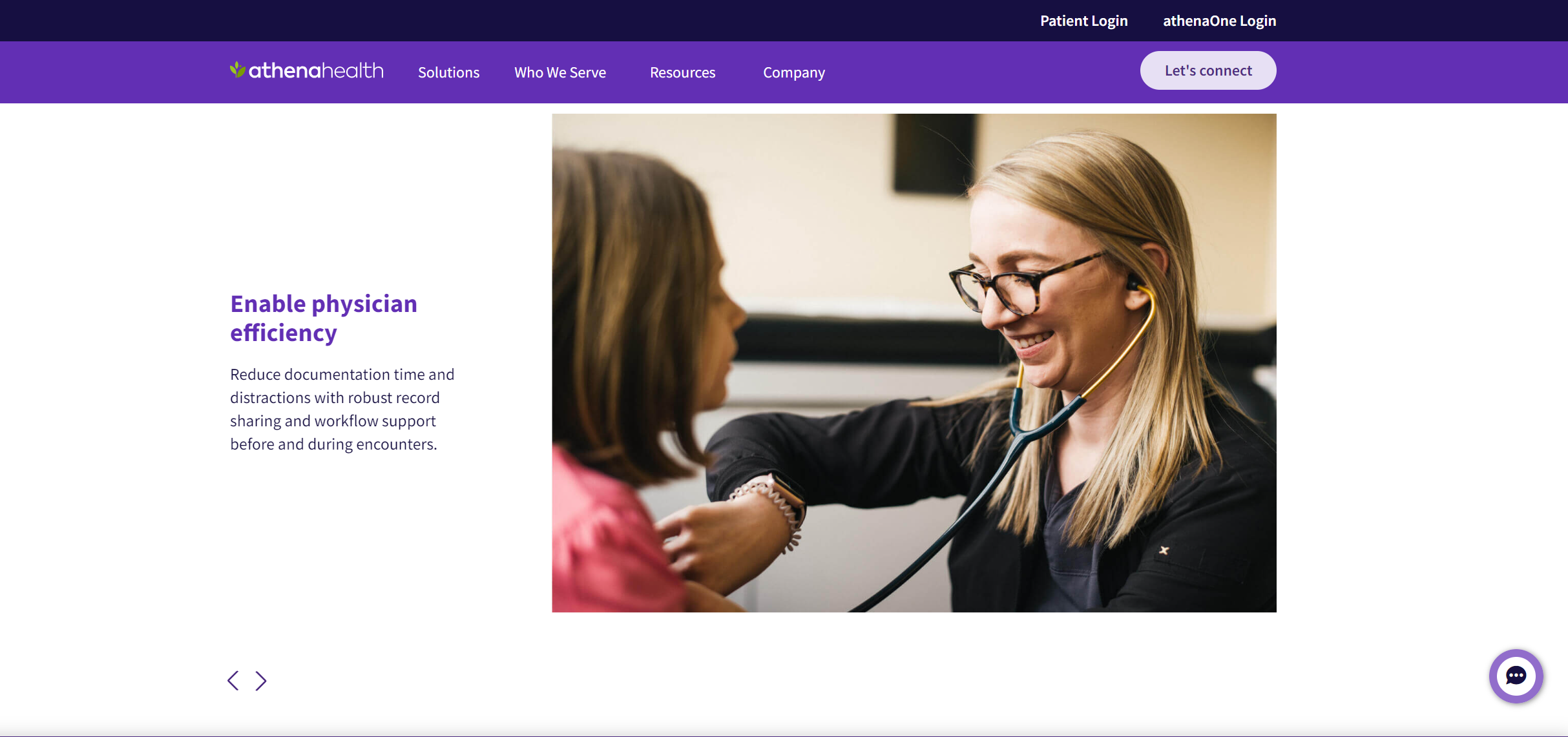Expand the Solutions menu
The width and height of the screenshot is (1568, 737).
click(x=448, y=72)
